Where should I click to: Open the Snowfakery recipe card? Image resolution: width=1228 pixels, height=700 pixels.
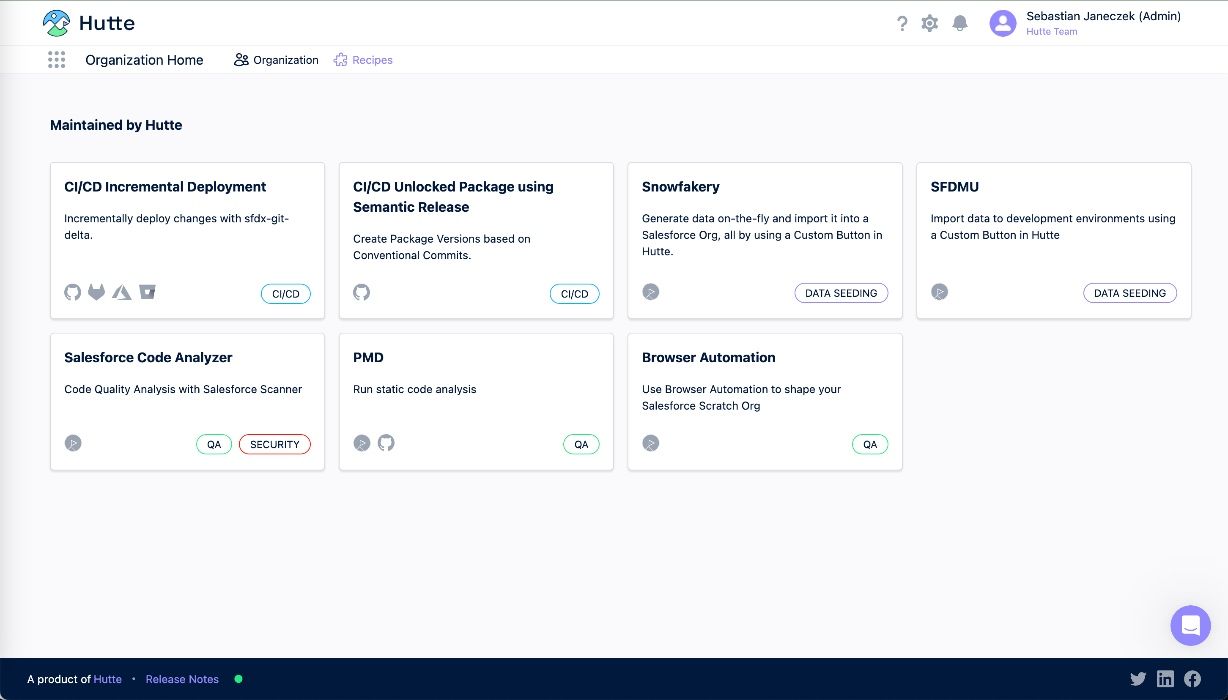(x=765, y=240)
